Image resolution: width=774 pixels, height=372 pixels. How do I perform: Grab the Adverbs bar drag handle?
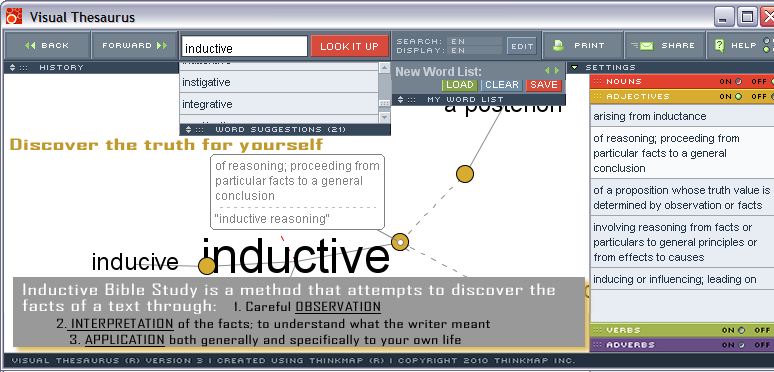(598, 345)
